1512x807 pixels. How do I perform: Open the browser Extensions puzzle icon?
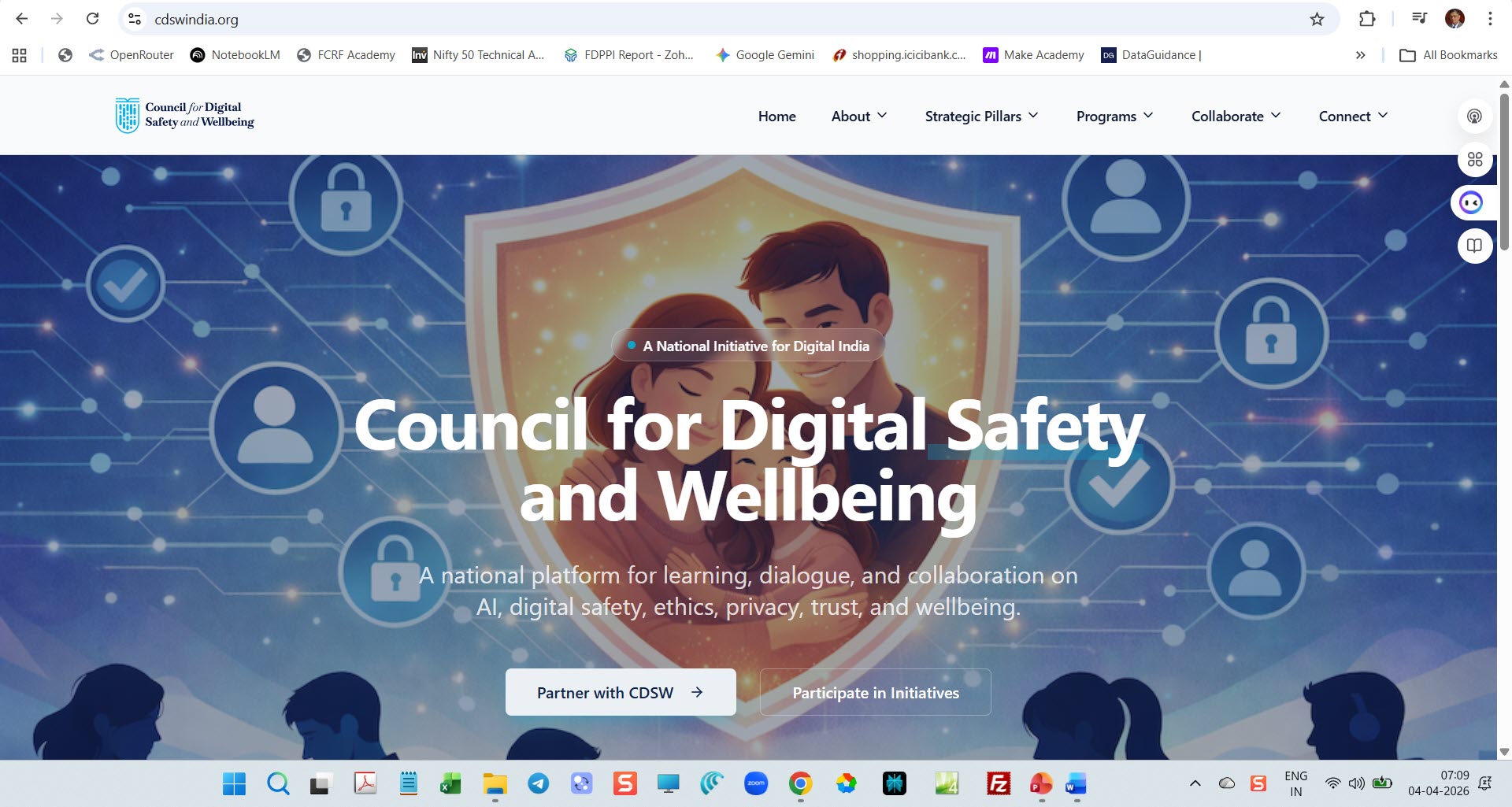click(x=1367, y=19)
